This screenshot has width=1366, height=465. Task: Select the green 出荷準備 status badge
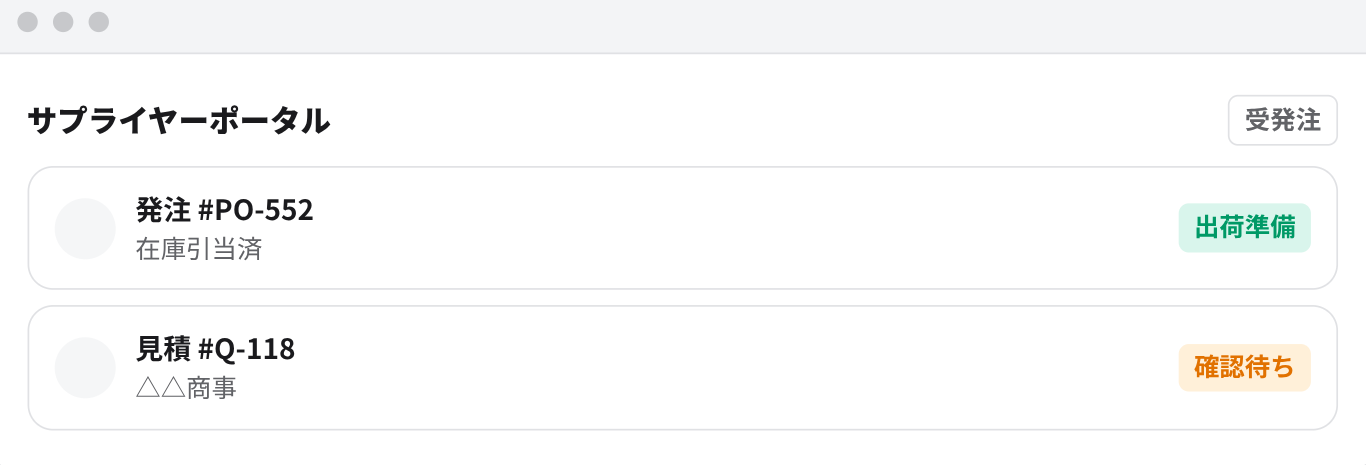(1245, 228)
